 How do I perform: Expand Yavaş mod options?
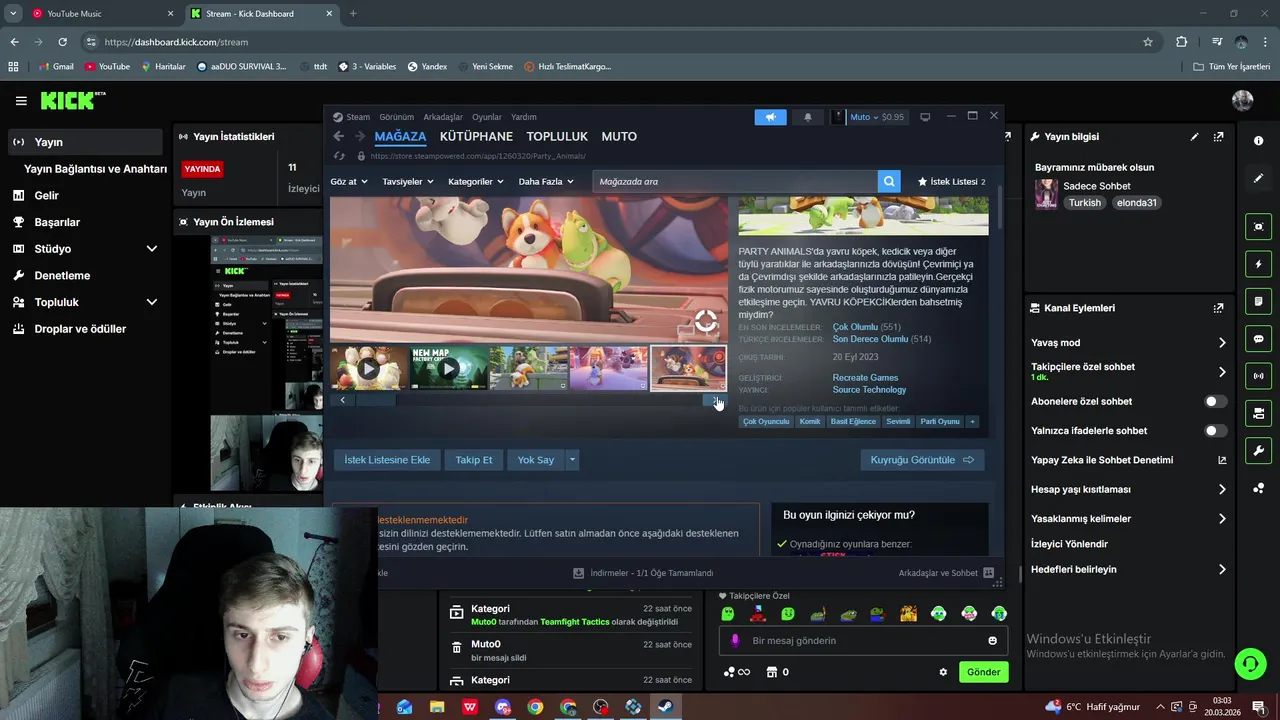click(x=1222, y=343)
